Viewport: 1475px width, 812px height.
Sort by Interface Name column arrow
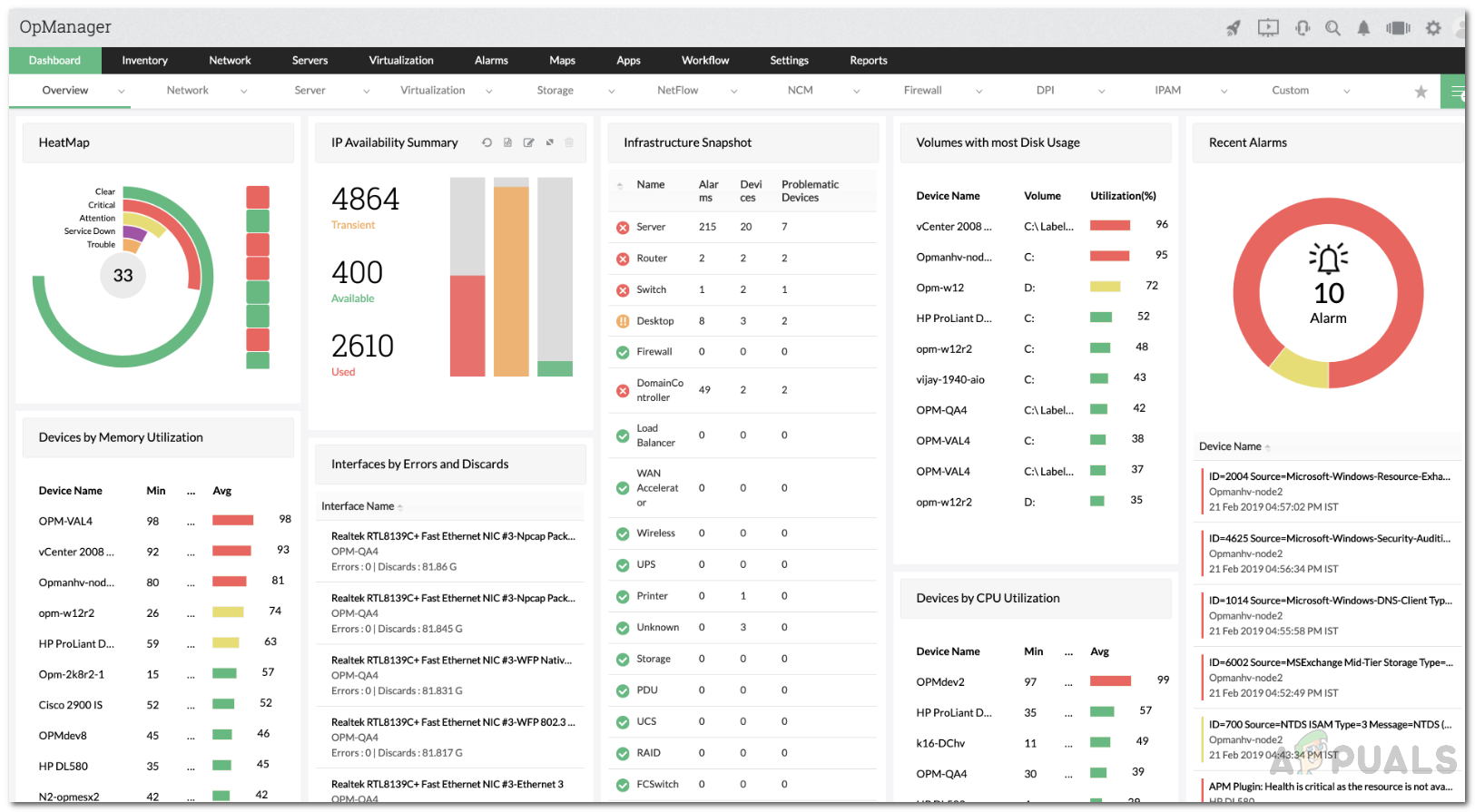(x=400, y=507)
